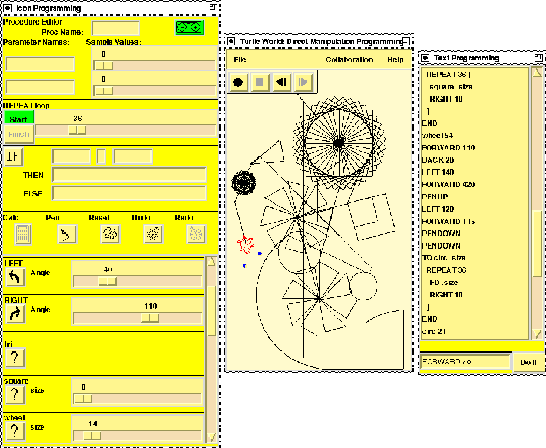Click the 'BACK 20' line
546x448 pixels.
[438, 160]
